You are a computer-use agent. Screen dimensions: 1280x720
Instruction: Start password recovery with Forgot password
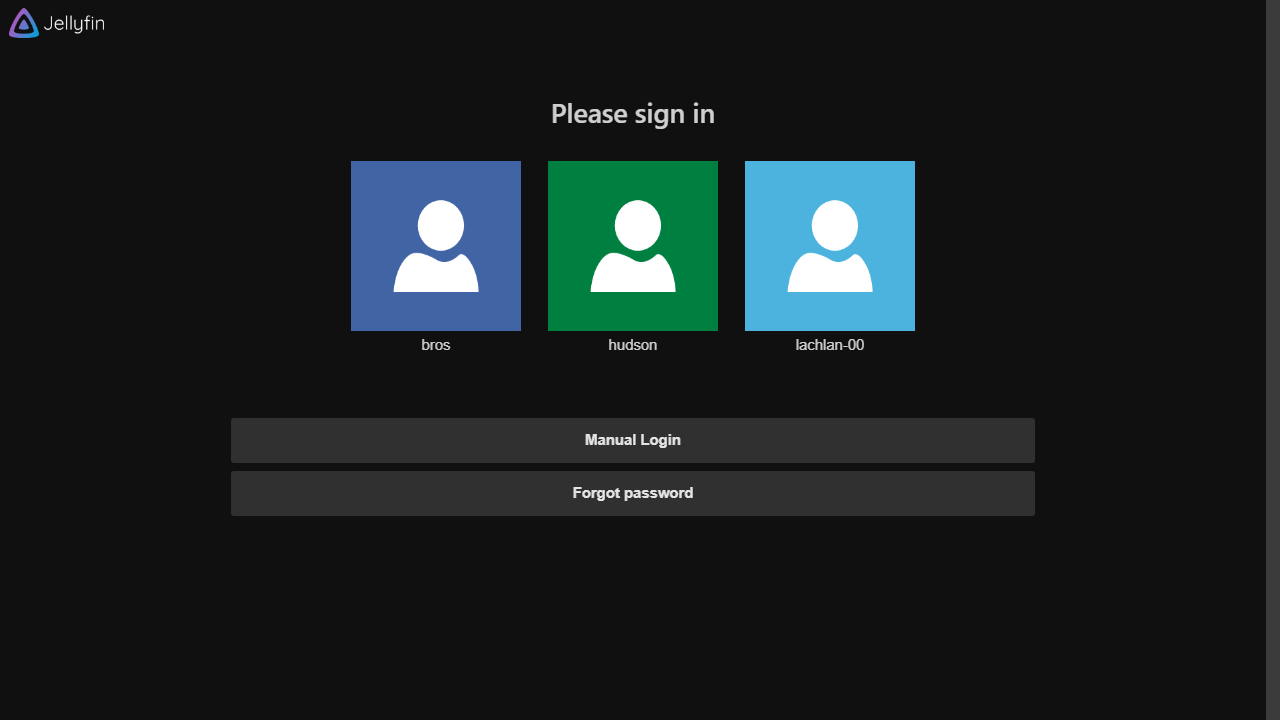[x=632, y=492]
